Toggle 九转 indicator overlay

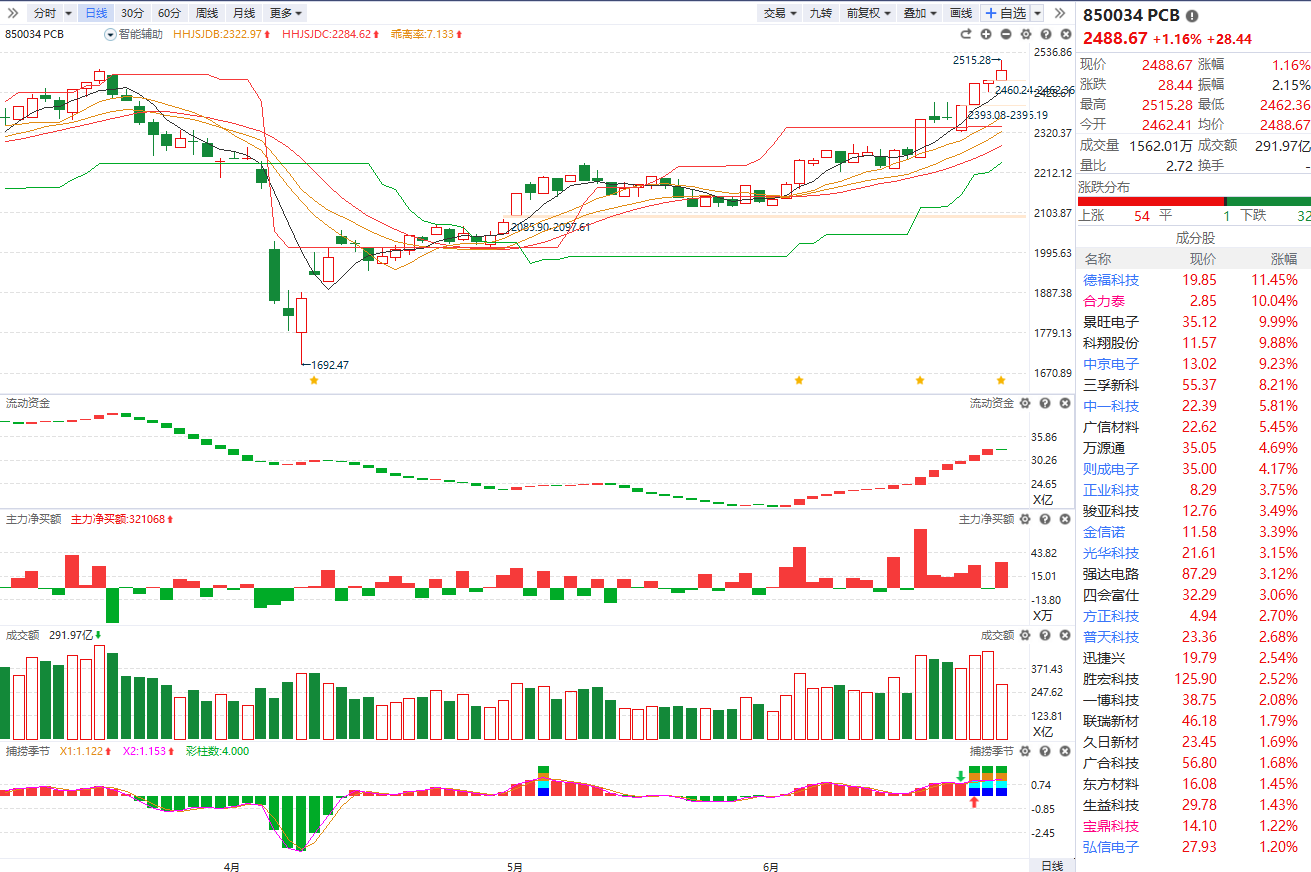coord(820,13)
